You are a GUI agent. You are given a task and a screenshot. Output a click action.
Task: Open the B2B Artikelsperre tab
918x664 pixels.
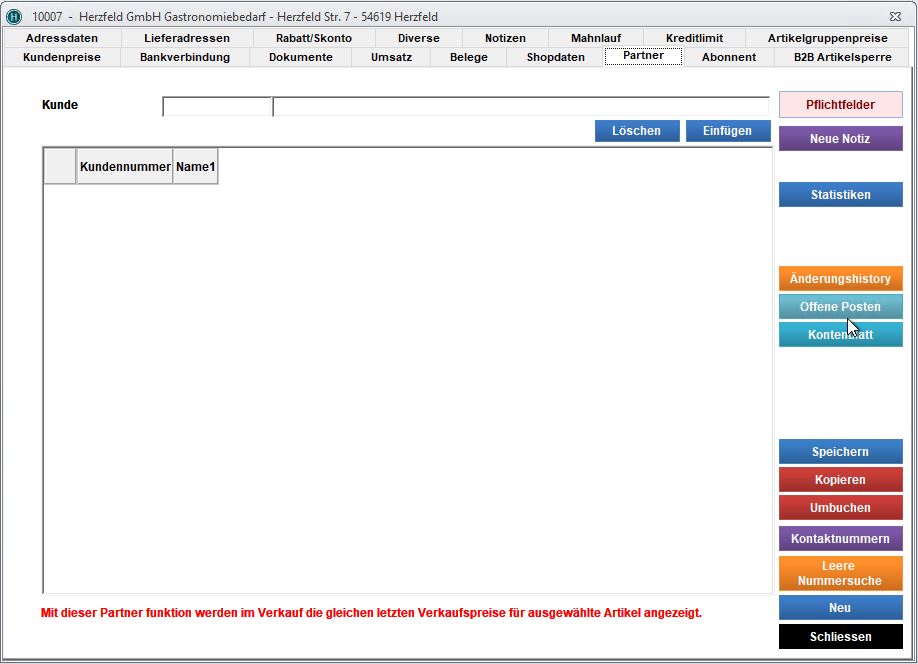point(840,57)
